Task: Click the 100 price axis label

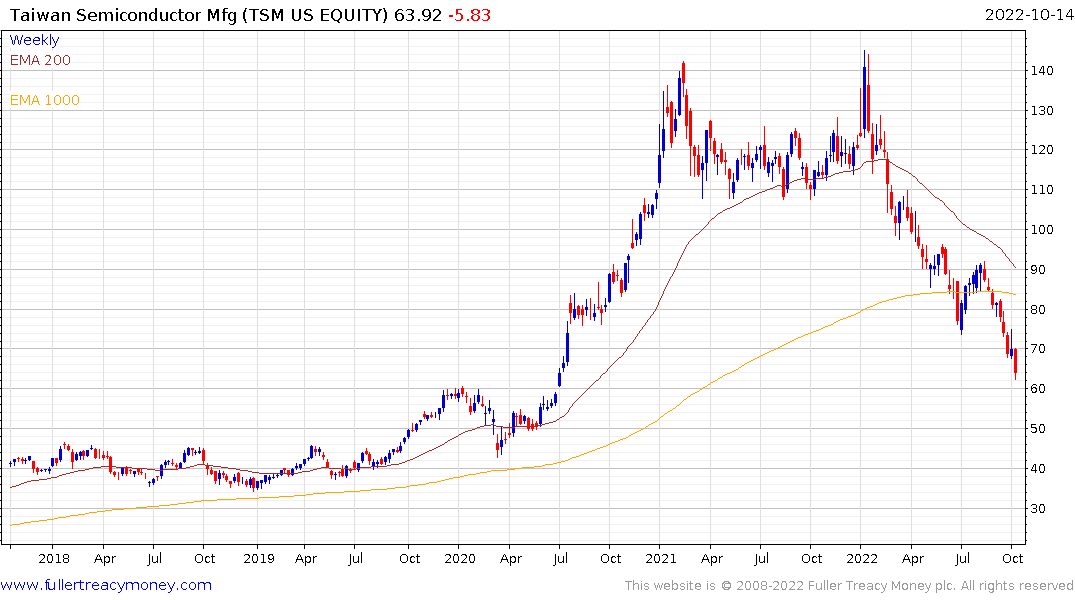Action: tap(1042, 230)
